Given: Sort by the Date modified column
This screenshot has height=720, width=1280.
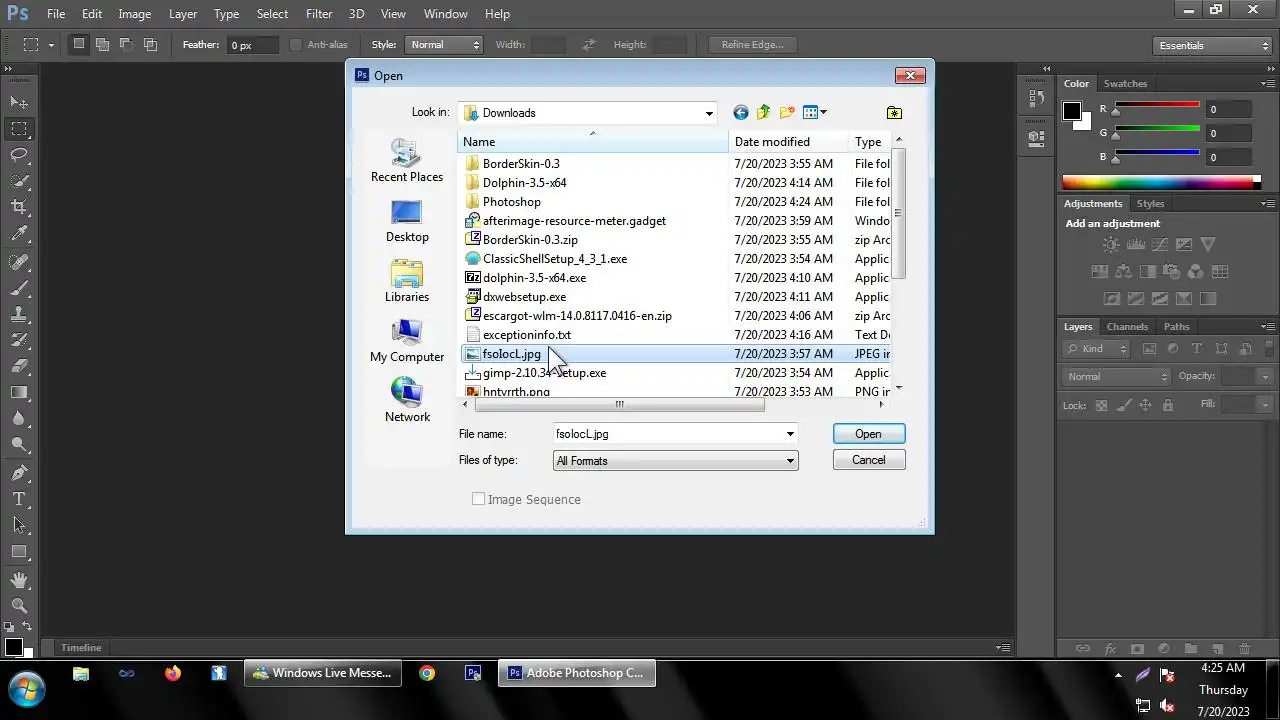Looking at the screenshot, I should point(788,142).
